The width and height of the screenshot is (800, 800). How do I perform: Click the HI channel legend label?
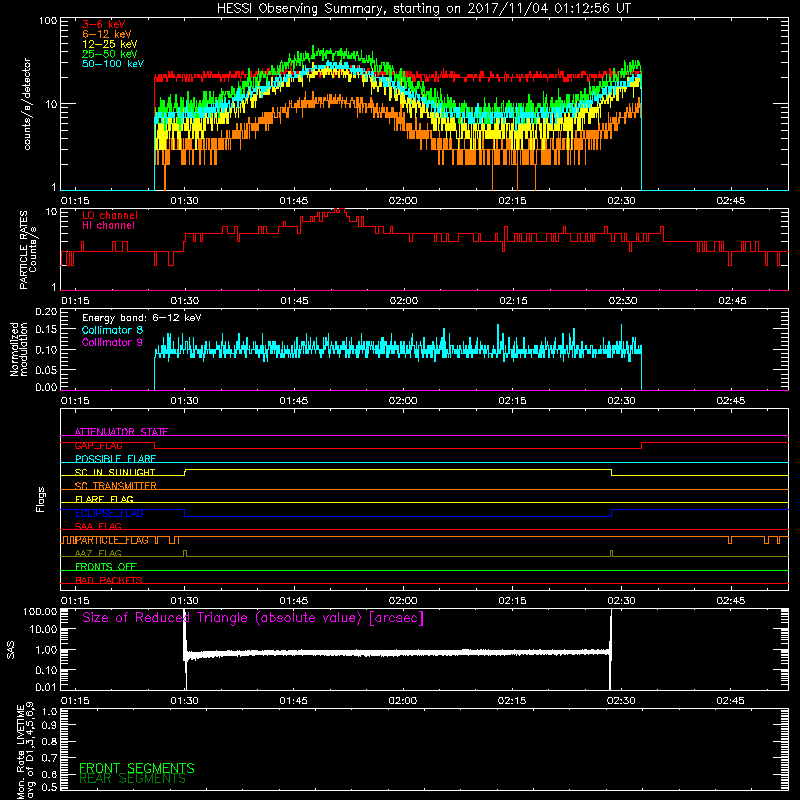tap(108, 226)
